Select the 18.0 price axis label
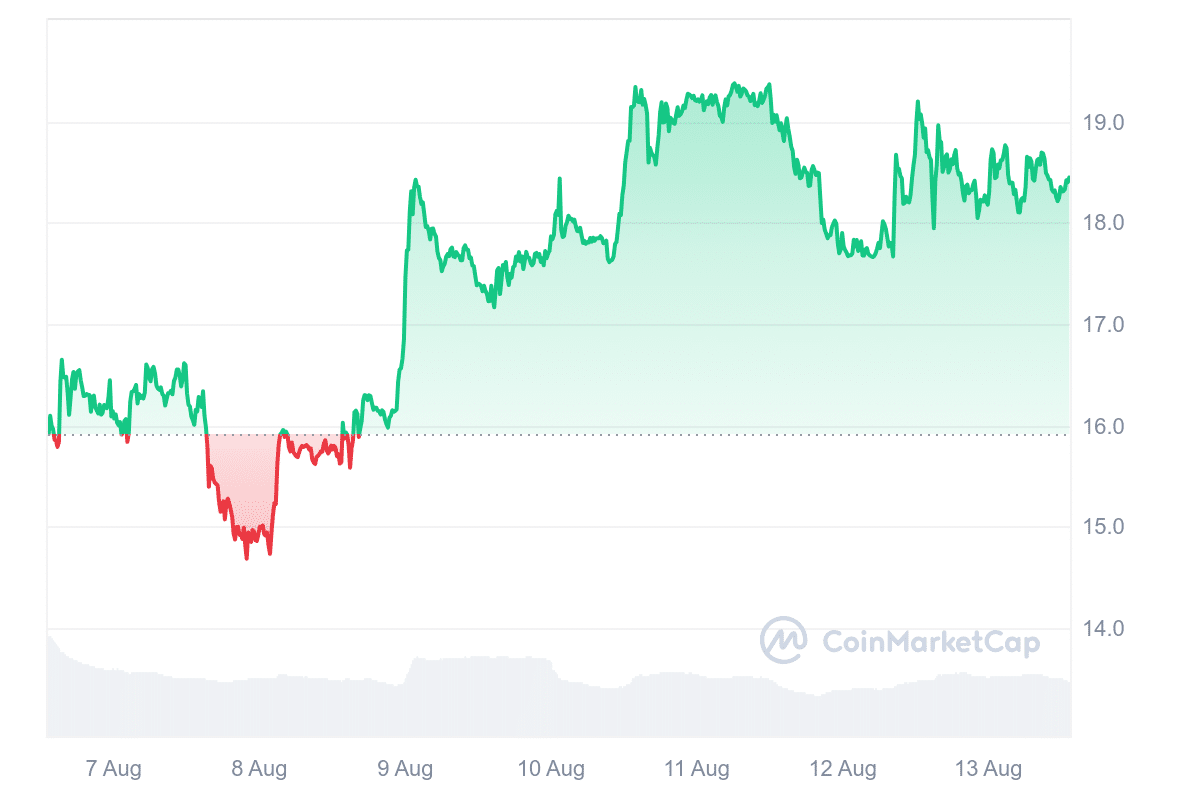Viewport: 1200px width, 800px height. click(1104, 223)
